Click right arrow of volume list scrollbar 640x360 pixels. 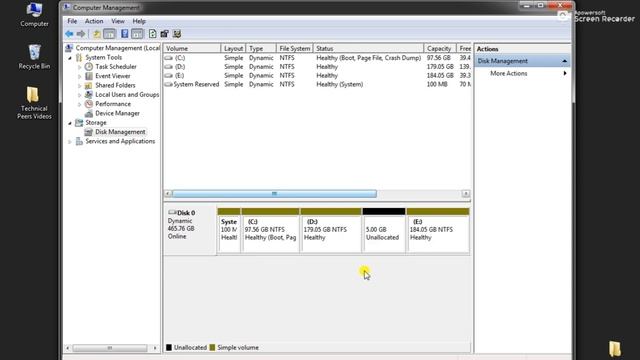tap(466, 193)
